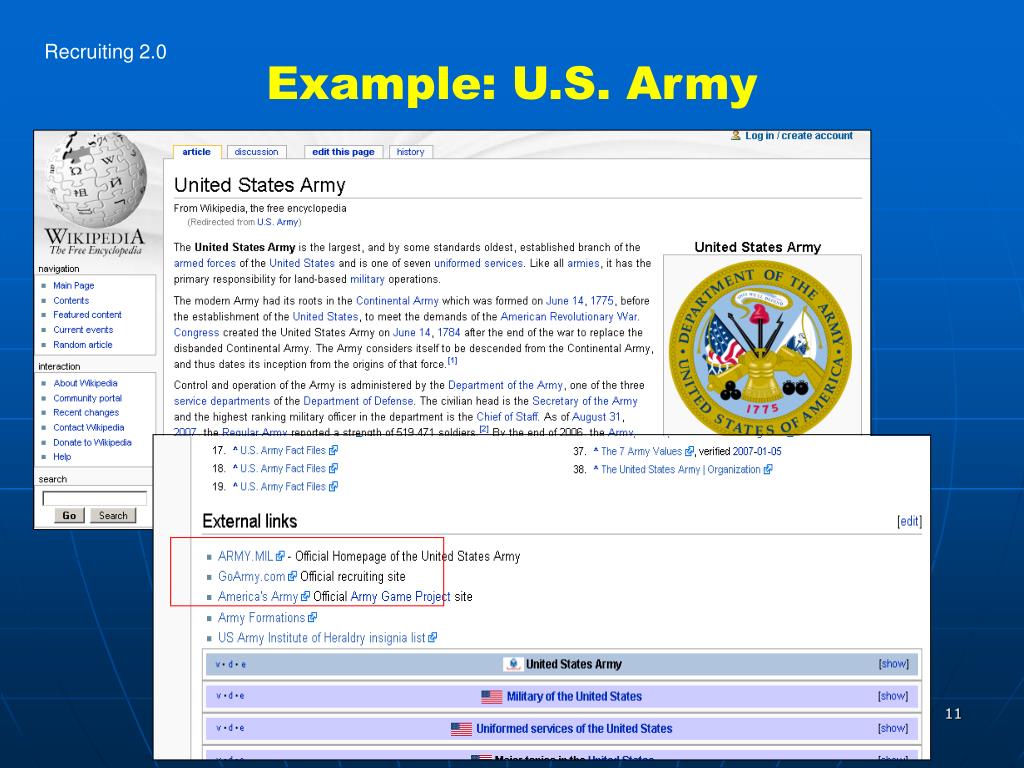Click the 2007-01-05 date link in reference 37
1024x768 pixels.
tap(757, 451)
